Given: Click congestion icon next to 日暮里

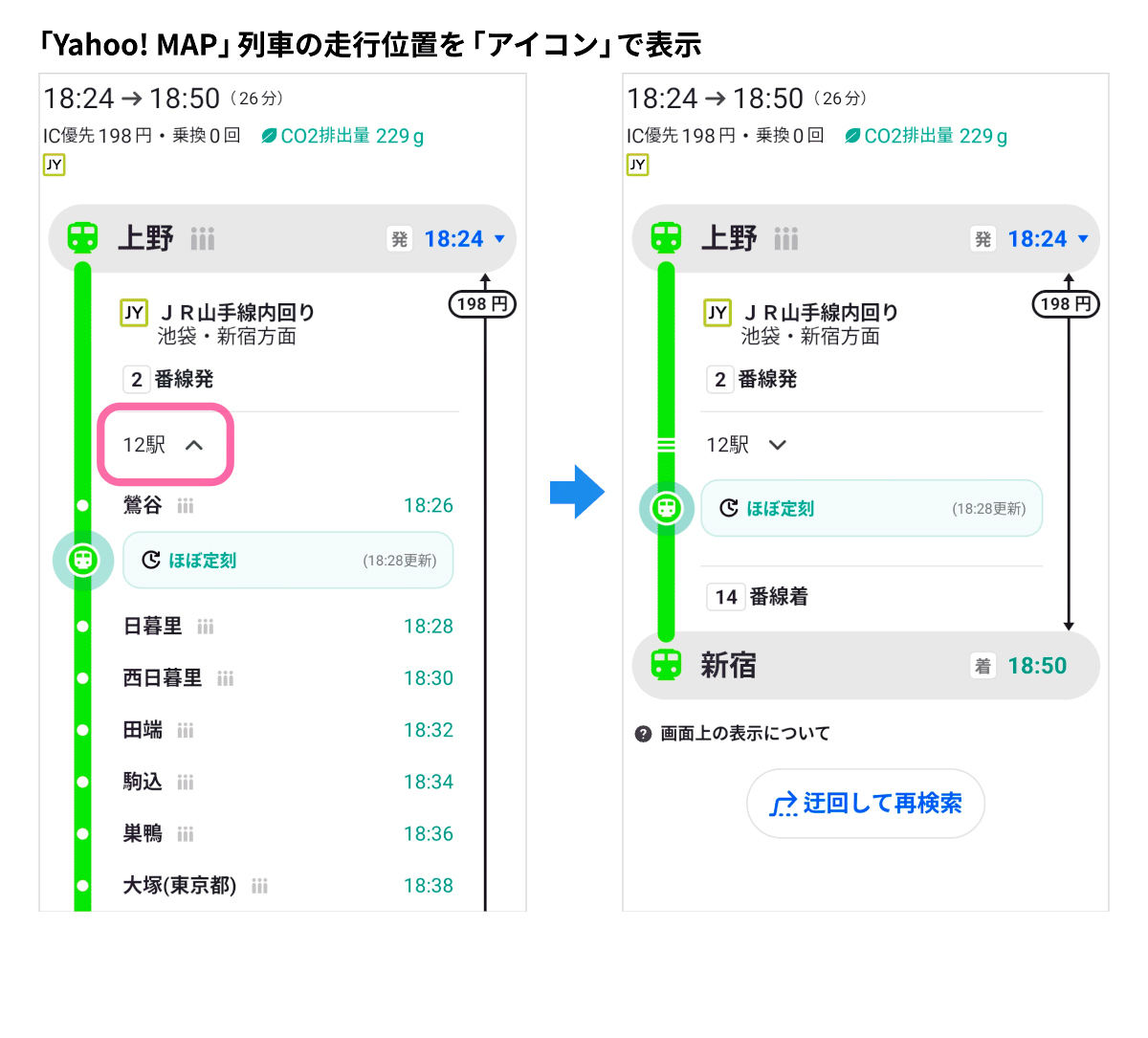Looking at the screenshot, I should [206, 627].
